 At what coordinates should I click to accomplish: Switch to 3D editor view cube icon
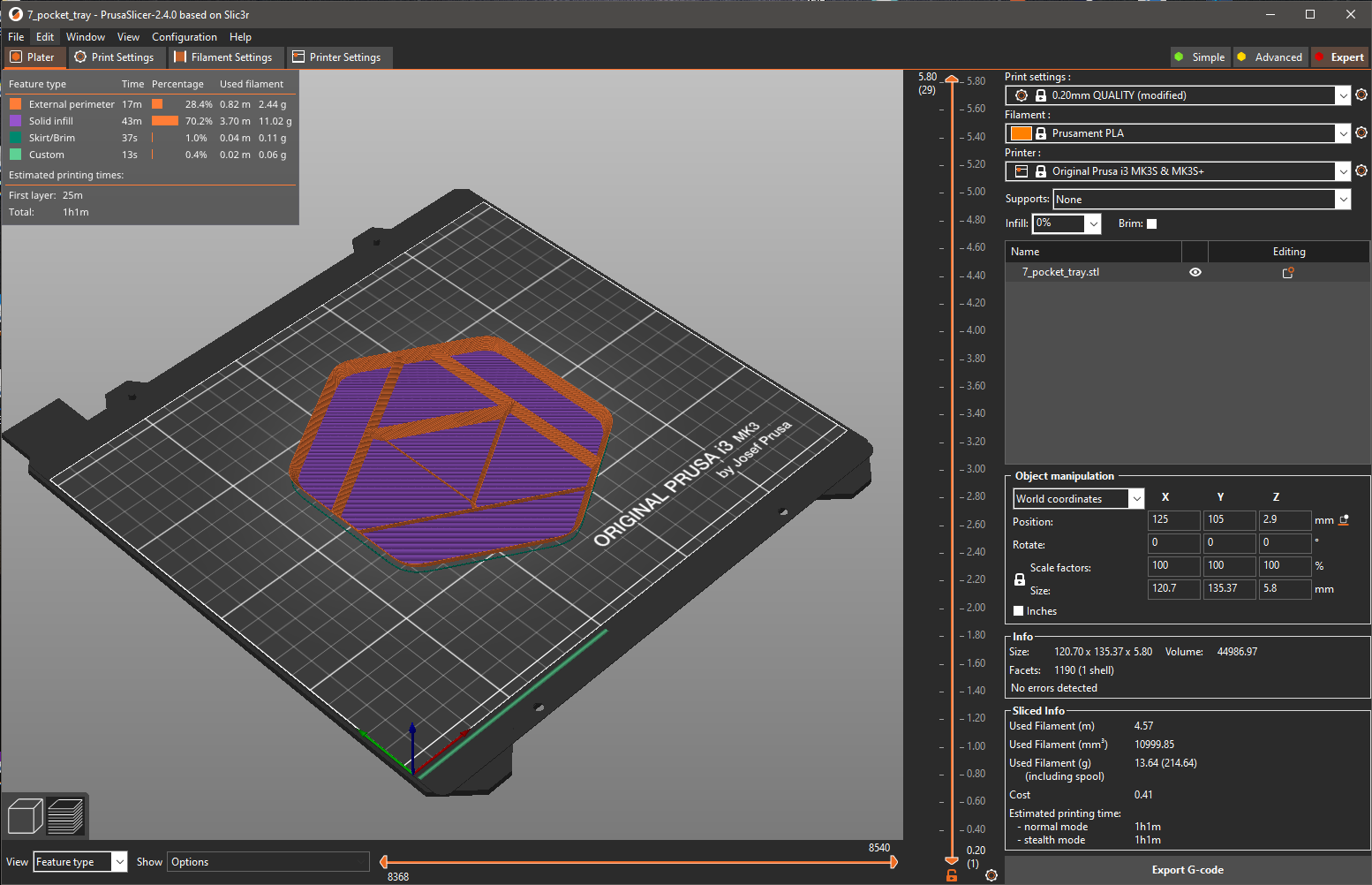pos(25,815)
